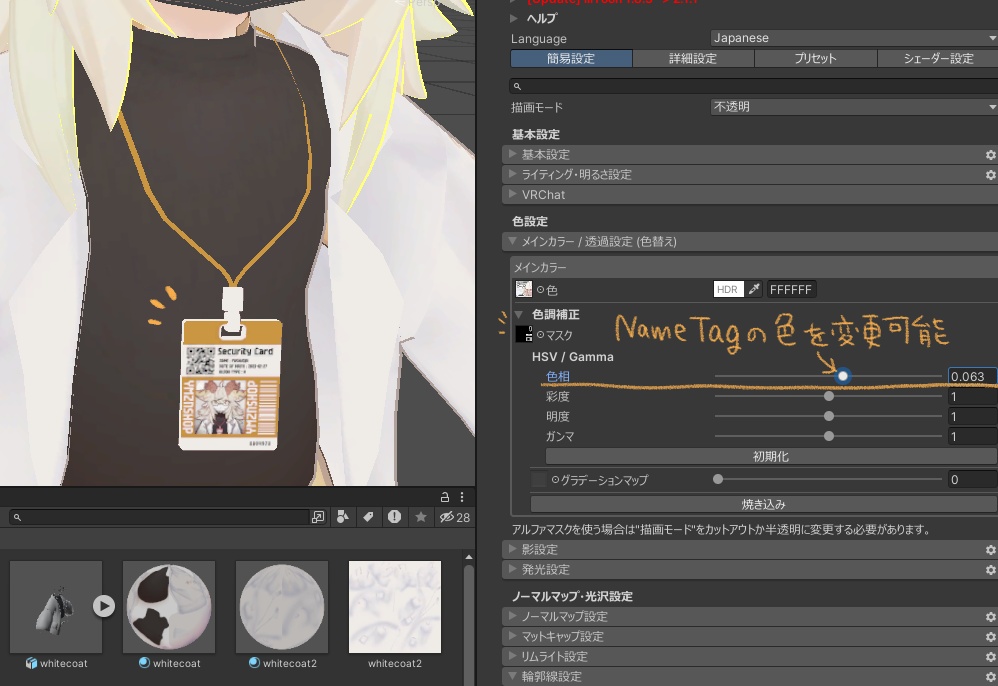Expand the ノーマルマップ設定 foldout
Image resolution: width=998 pixels, height=686 pixels.
[x=512, y=616]
